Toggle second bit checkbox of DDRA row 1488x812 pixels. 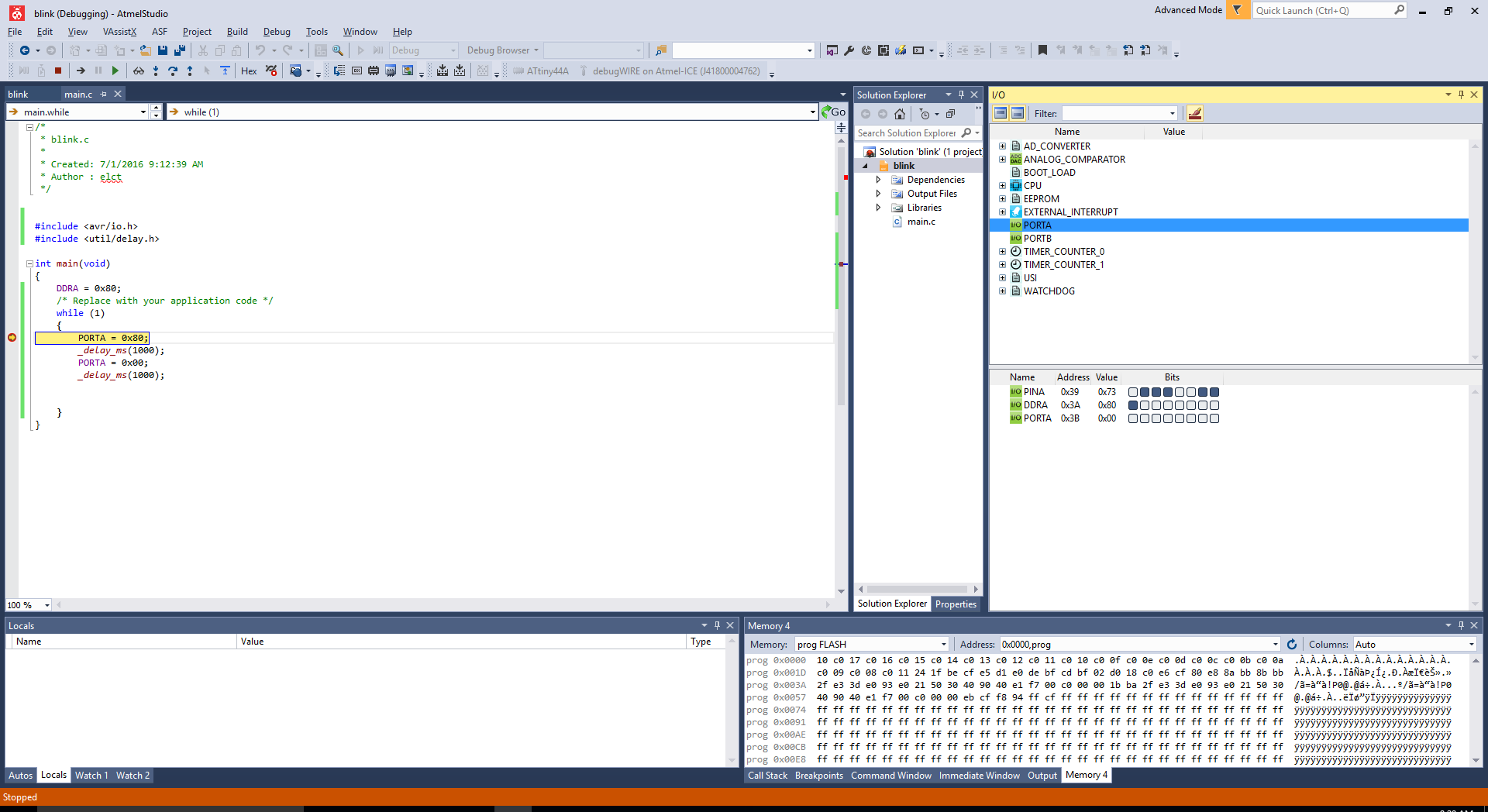(1145, 405)
